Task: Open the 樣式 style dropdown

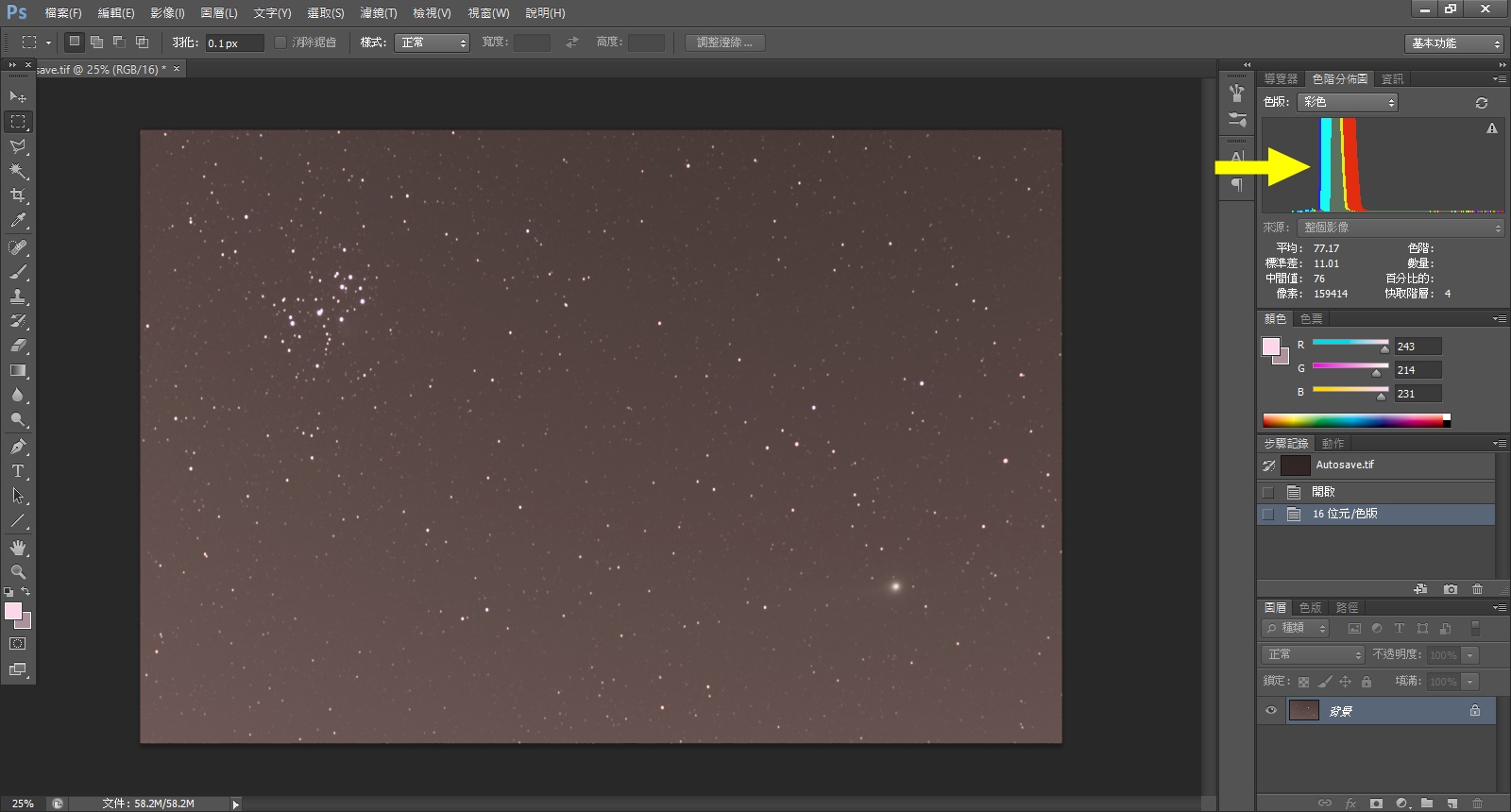Action: [432, 42]
